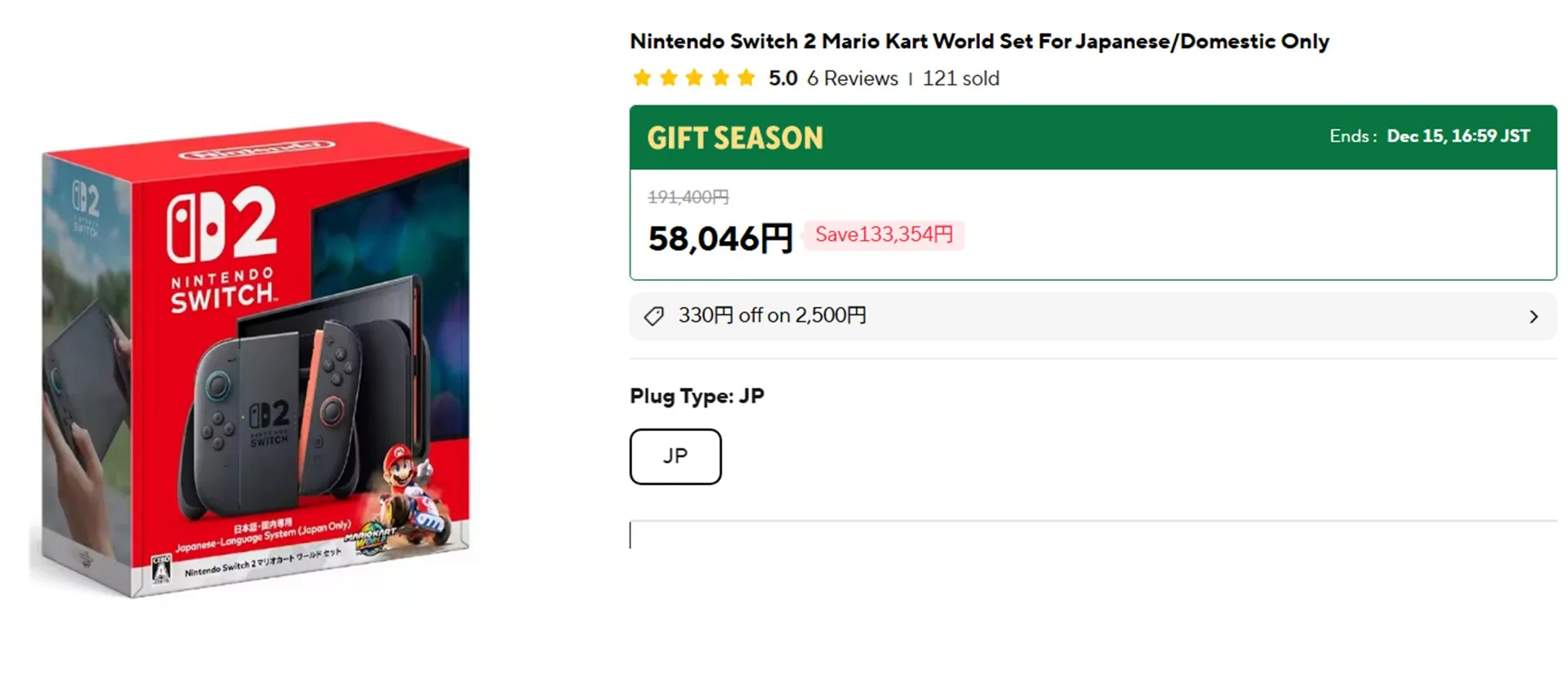Click the sale end time Dec 15, 16:59 JST
1568x699 pixels.
(x=1458, y=136)
